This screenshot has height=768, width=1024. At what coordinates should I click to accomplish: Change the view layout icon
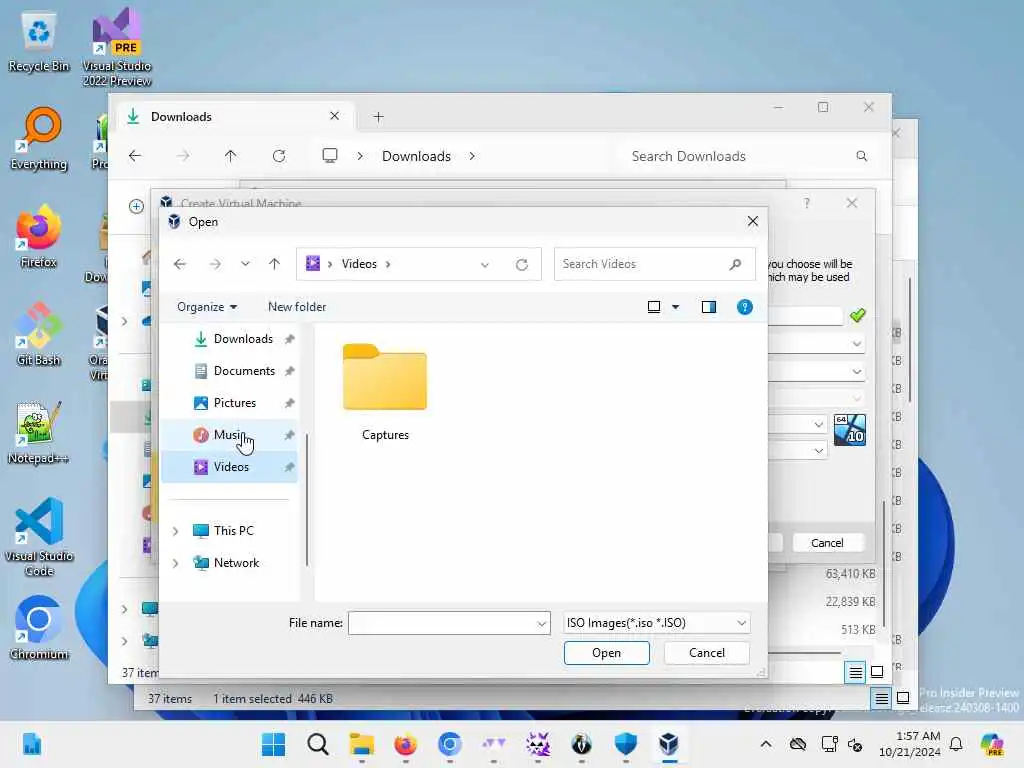tap(653, 307)
